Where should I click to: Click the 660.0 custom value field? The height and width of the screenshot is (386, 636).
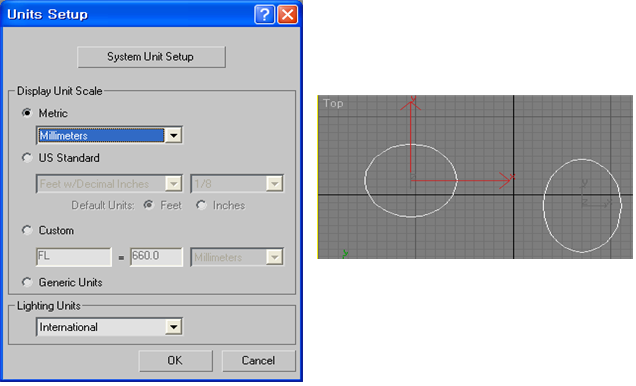[156, 257]
